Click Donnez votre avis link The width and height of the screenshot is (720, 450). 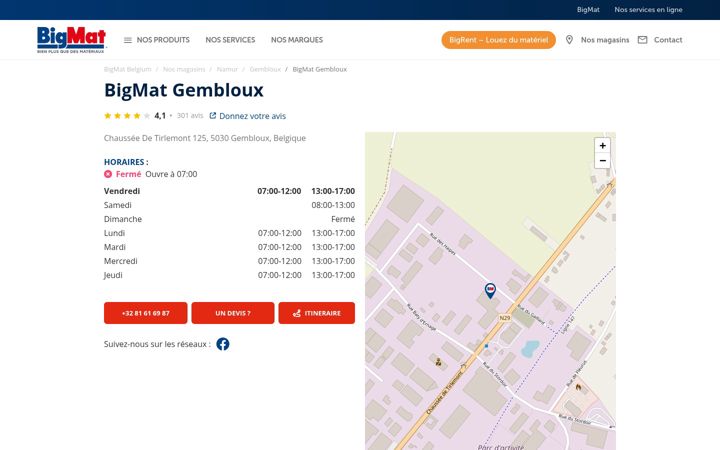coord(253,116)
